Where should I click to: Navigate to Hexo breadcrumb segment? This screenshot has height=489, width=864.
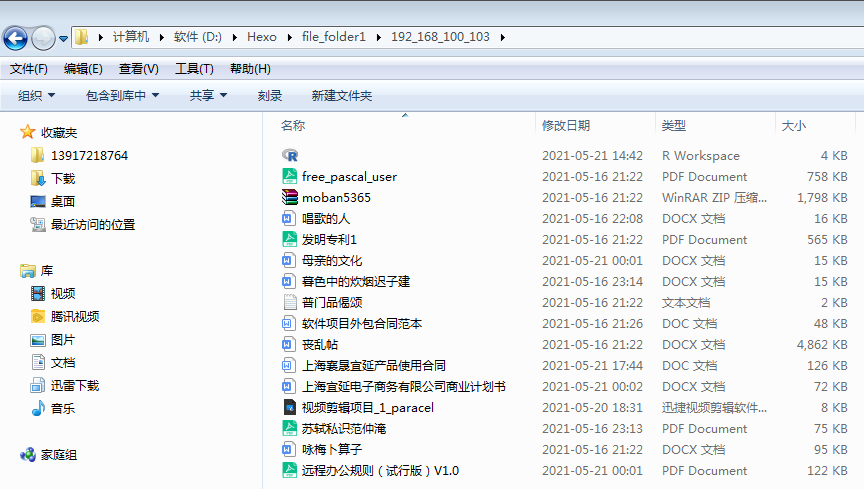262,37
